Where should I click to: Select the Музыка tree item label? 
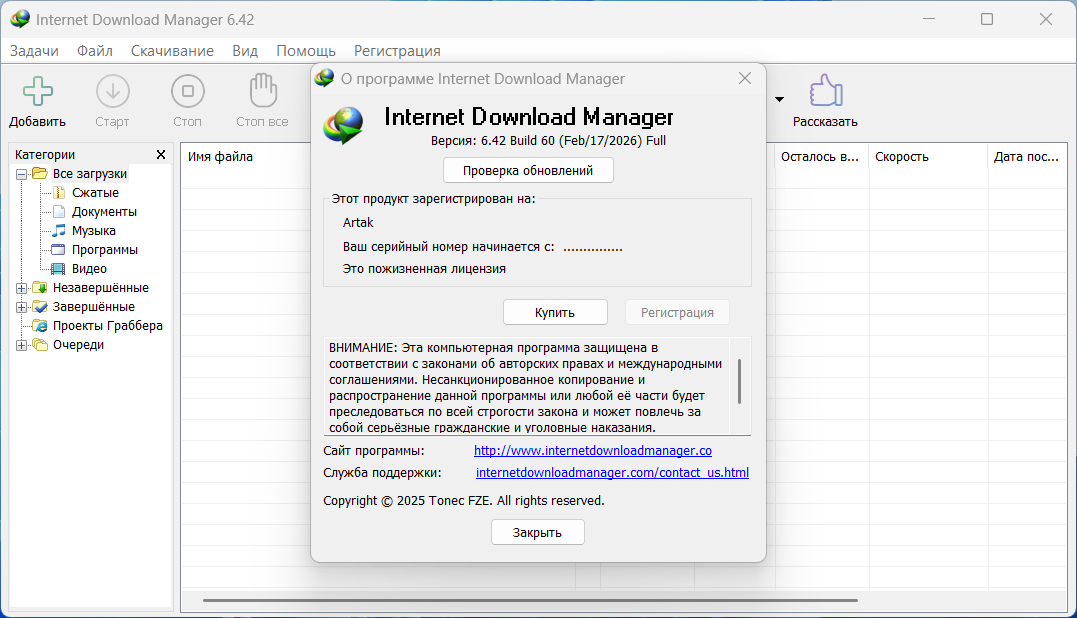94,231
